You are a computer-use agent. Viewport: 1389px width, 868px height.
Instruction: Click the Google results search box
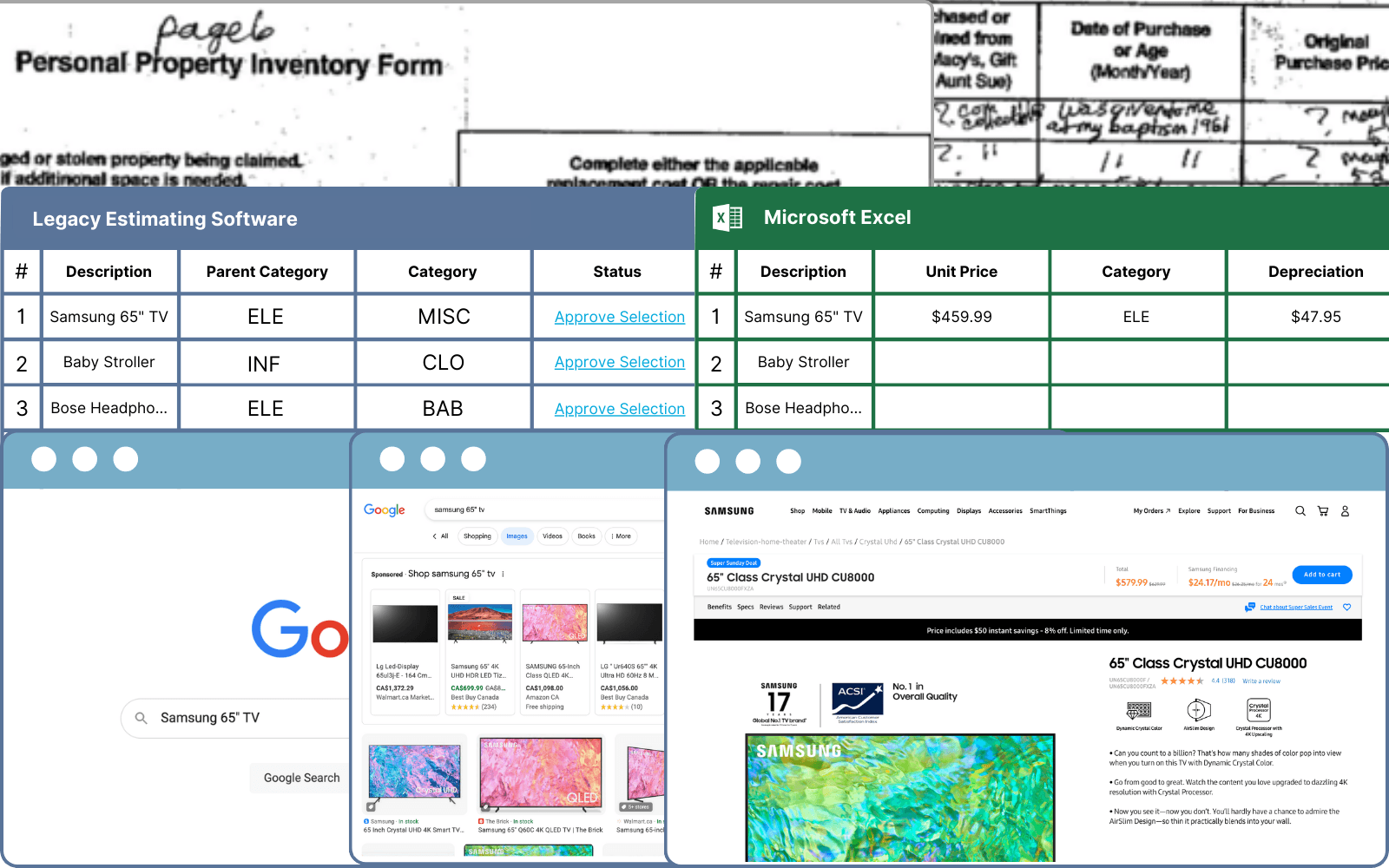click(545, 510)
